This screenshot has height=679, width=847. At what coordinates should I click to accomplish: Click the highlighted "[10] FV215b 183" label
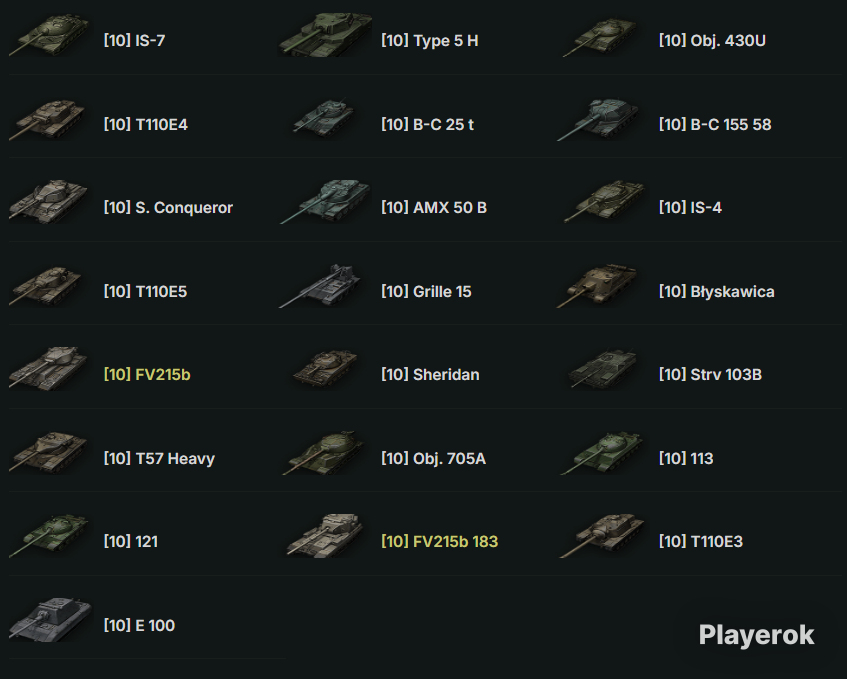tap(440, 541)
